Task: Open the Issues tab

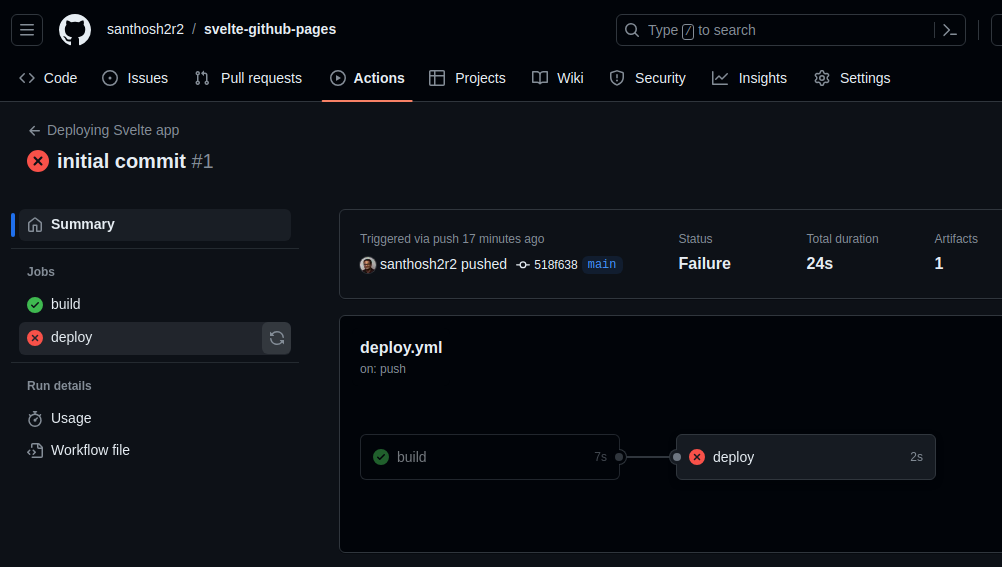Action: pos(135,78)
